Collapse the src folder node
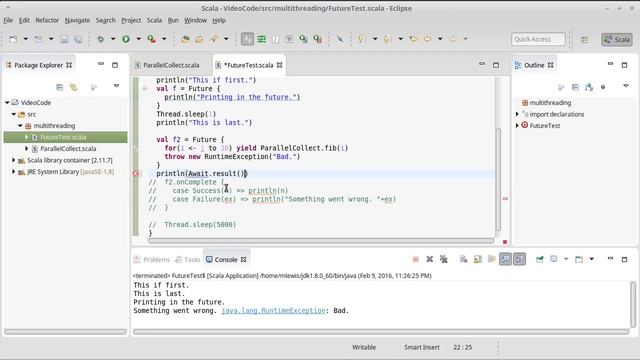The image size is (640, 360). pos(14,114)
